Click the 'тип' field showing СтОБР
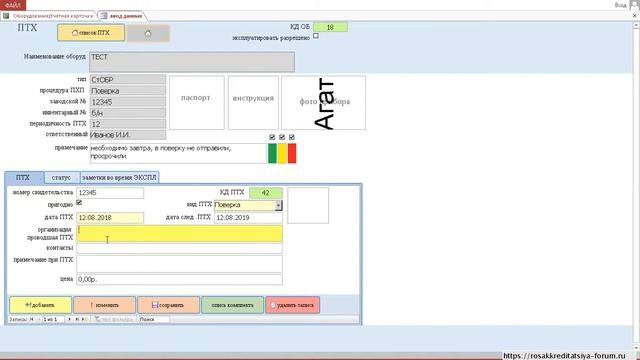The image size is (640, 360). point(128,79)
